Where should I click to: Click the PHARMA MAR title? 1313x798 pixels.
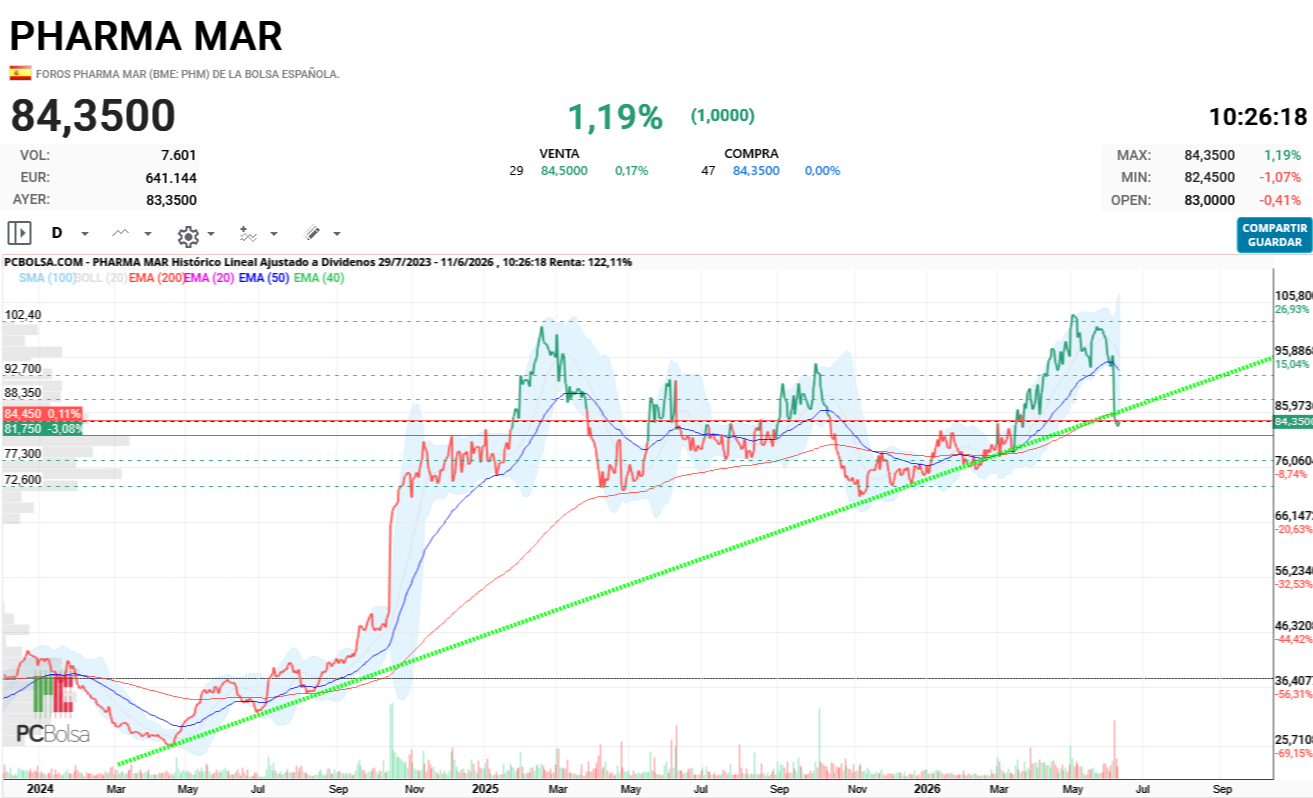(146, 36)
